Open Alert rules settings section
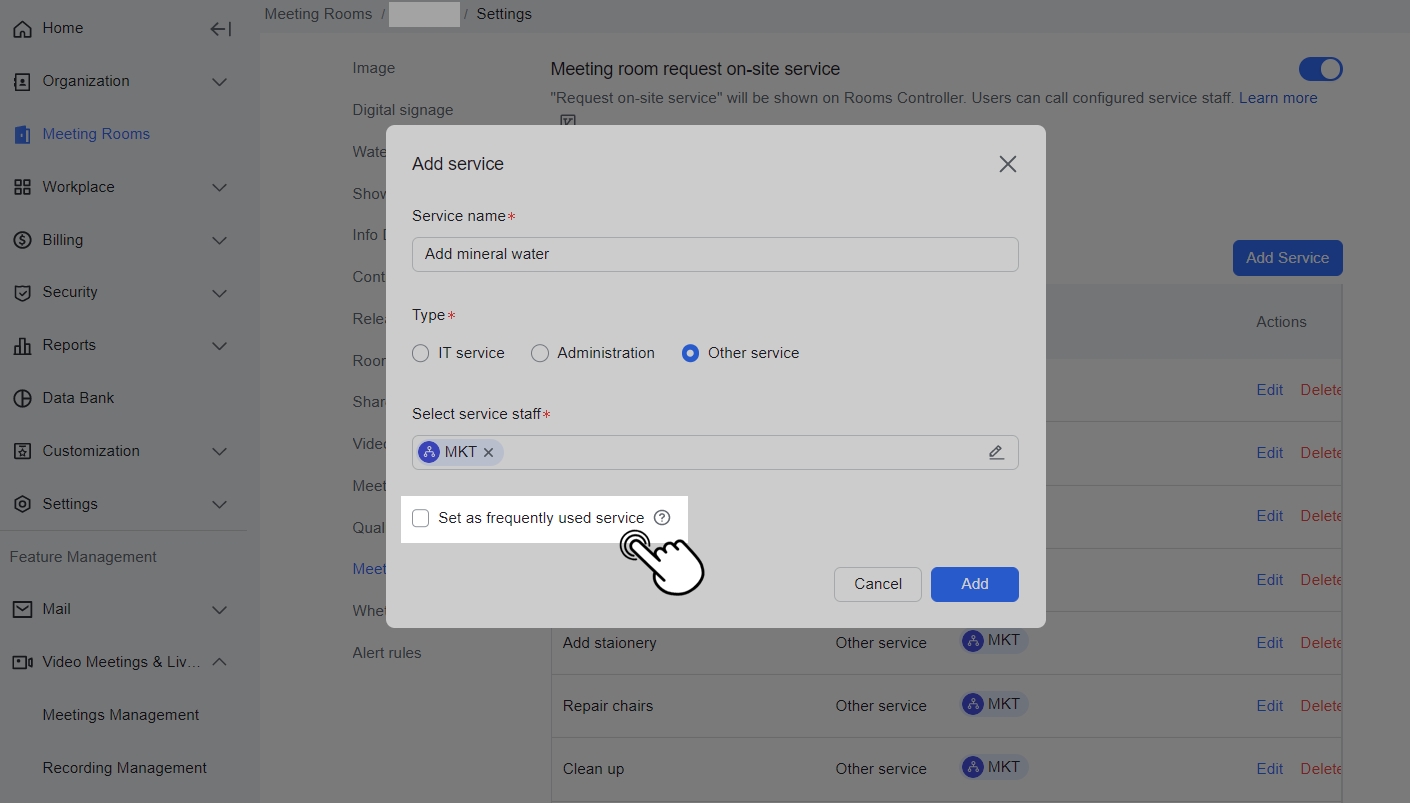1410x803 pixels. tap(387, 653)
